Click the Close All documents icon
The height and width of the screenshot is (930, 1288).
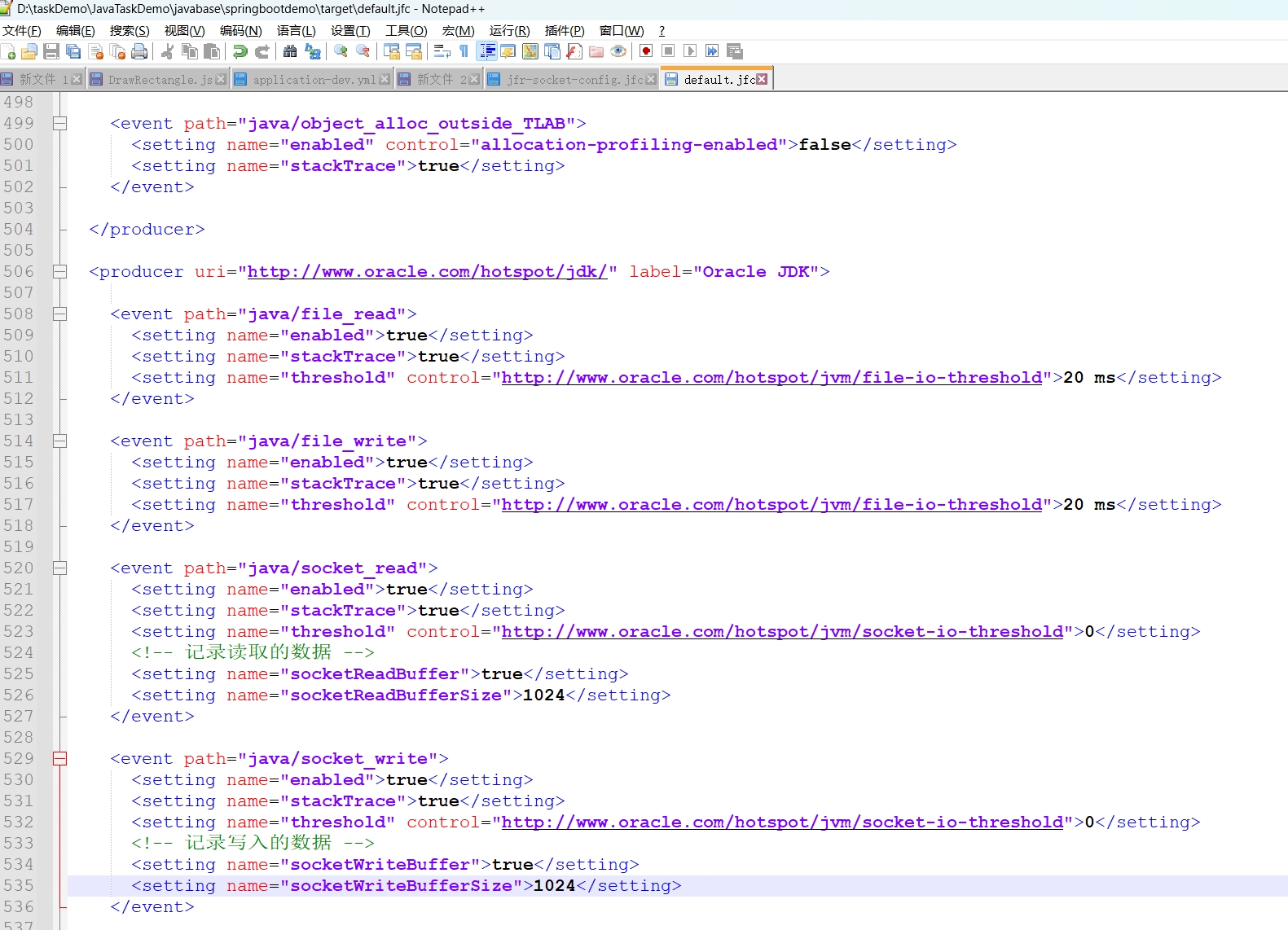pyautogui.click(x=117, y=51)
